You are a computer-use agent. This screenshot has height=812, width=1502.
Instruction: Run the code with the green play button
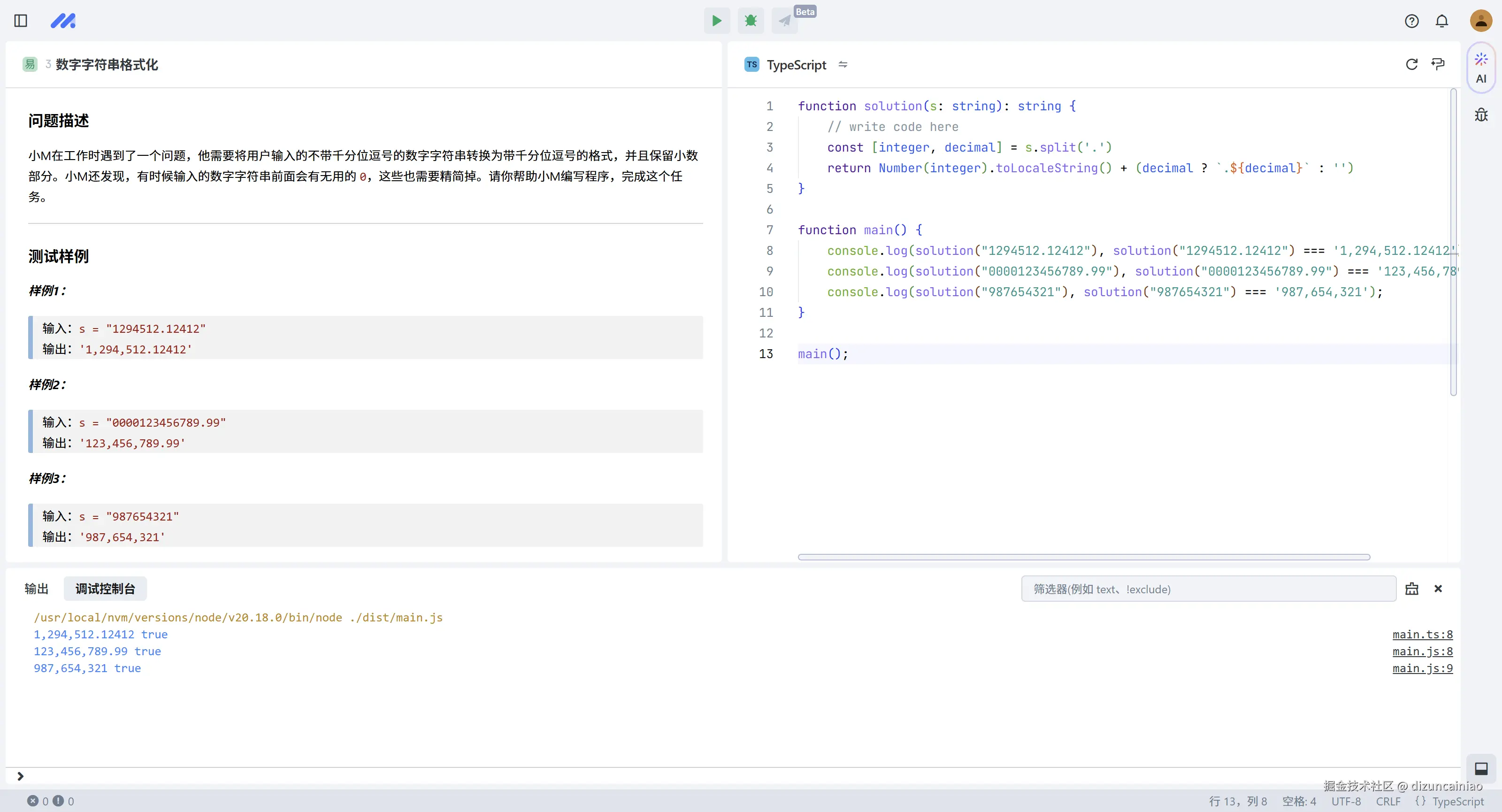pyautogui.click(x=717, y=21)
